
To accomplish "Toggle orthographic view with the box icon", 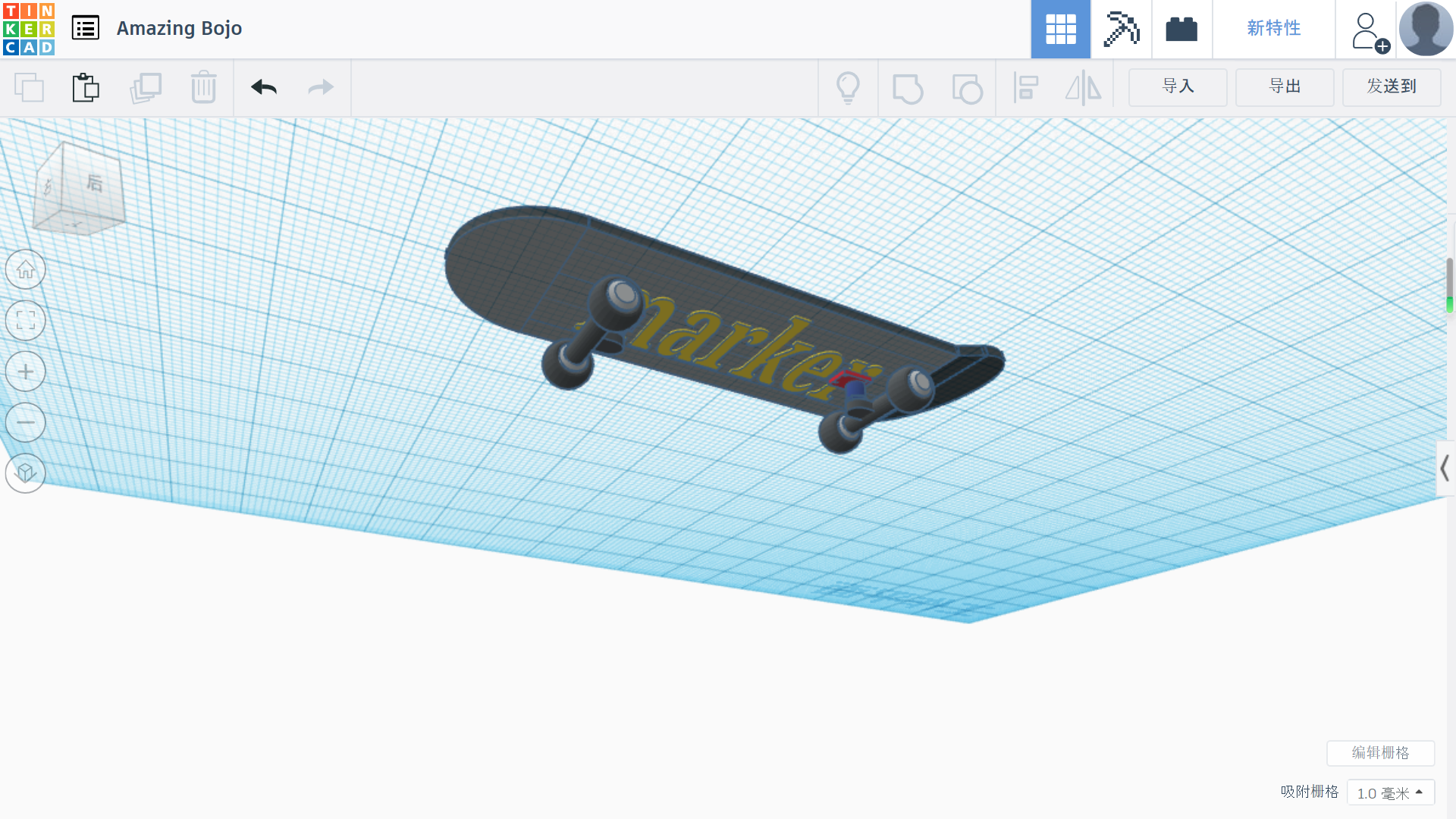I will (x=25, y=472).
